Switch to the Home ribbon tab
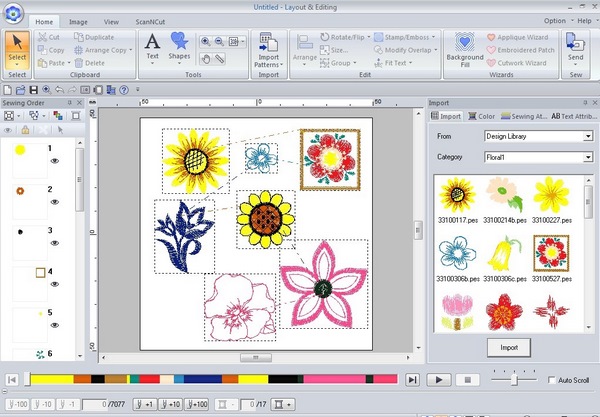Image resolution: width=600 pixels, height=417 pixels. coord(44,22)
